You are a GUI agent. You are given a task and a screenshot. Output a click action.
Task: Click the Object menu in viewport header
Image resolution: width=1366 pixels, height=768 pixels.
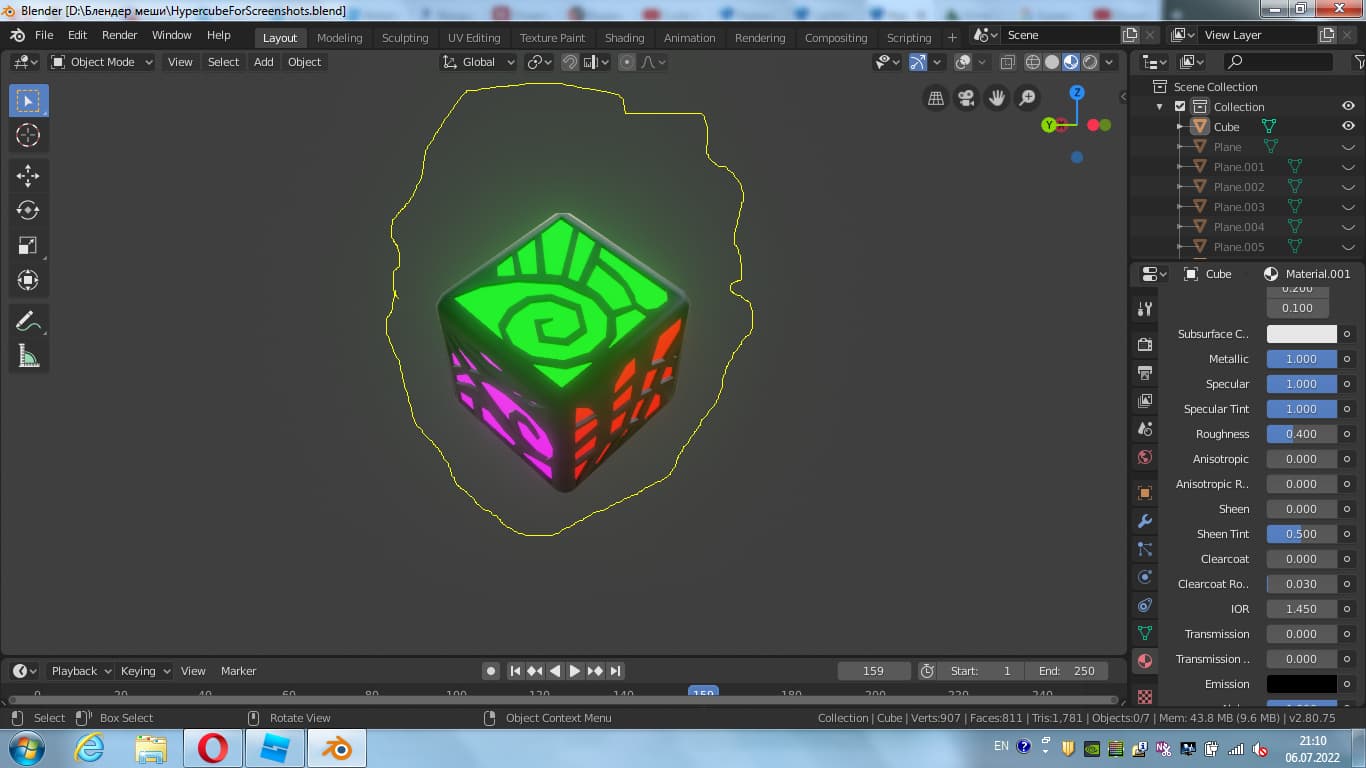point(304,62)
